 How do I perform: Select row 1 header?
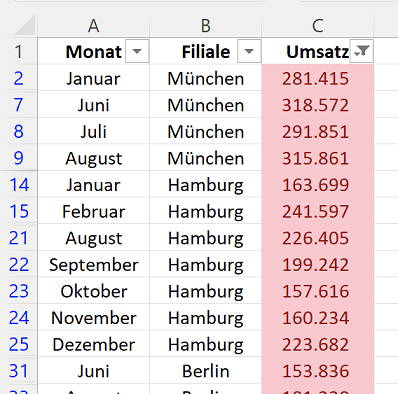[x=19, y=51]
